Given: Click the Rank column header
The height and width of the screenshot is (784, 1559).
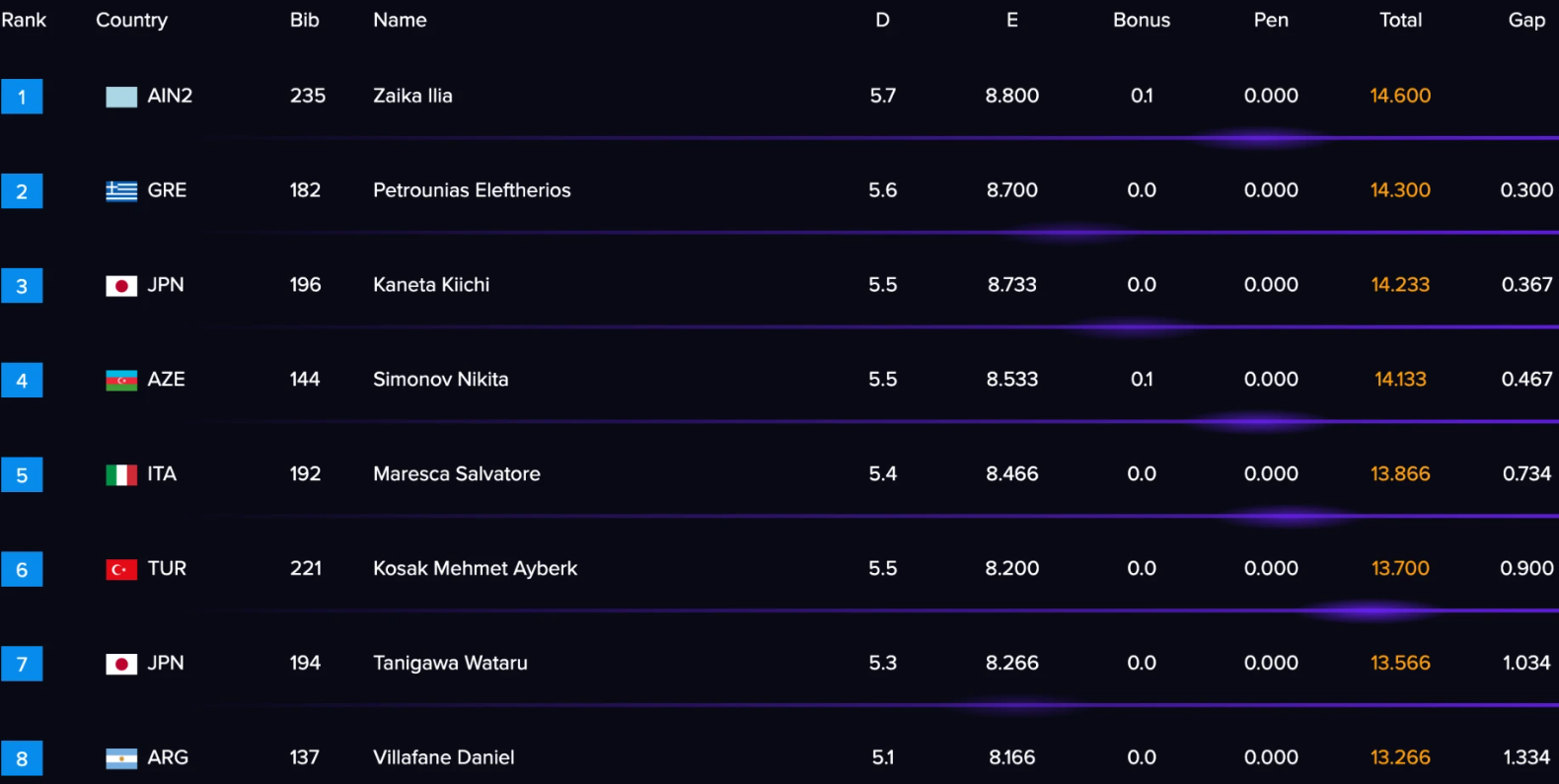Looking at the screenshot, I should click(24, 20).
